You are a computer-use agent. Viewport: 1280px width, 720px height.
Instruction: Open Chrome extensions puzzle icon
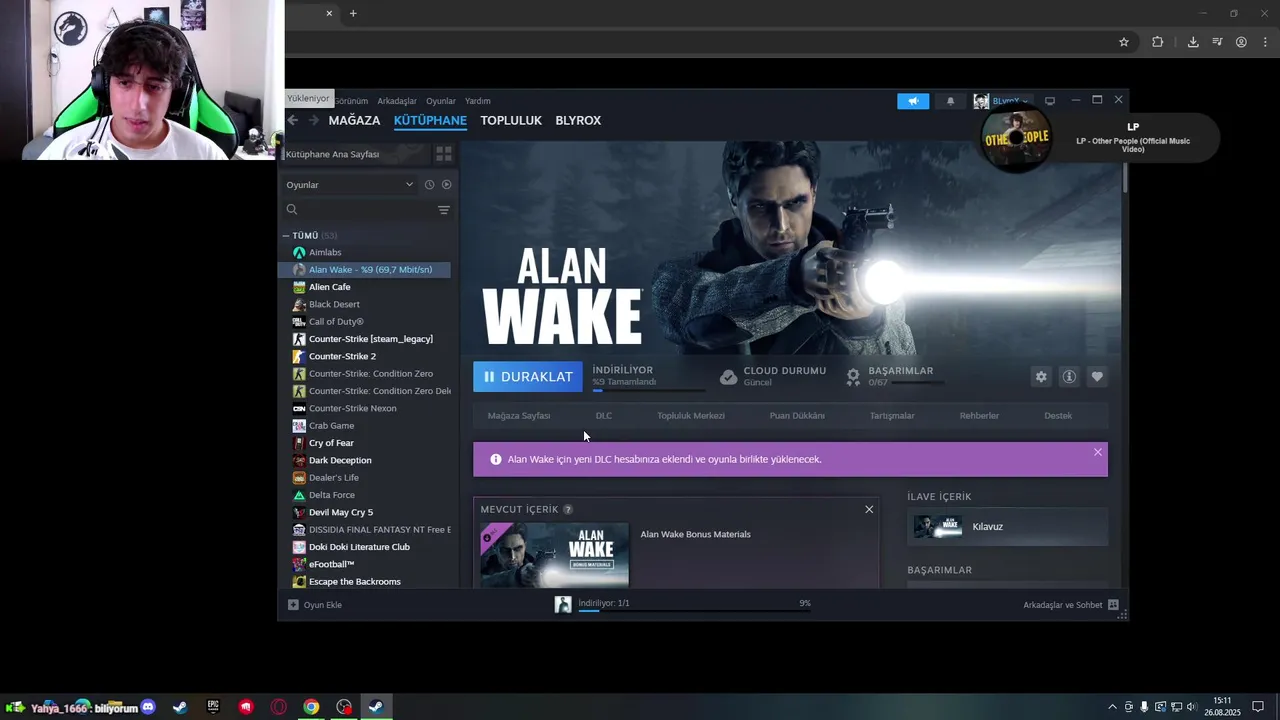[x=1158, y=42]
